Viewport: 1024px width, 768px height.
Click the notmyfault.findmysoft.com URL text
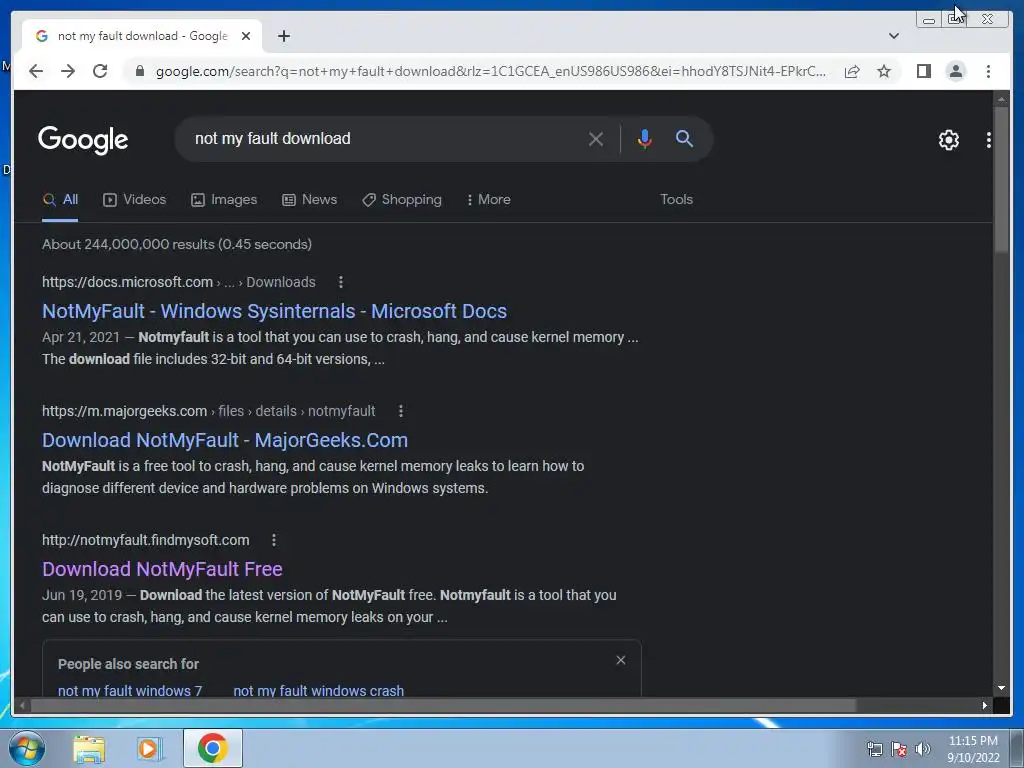pos(146,541)
